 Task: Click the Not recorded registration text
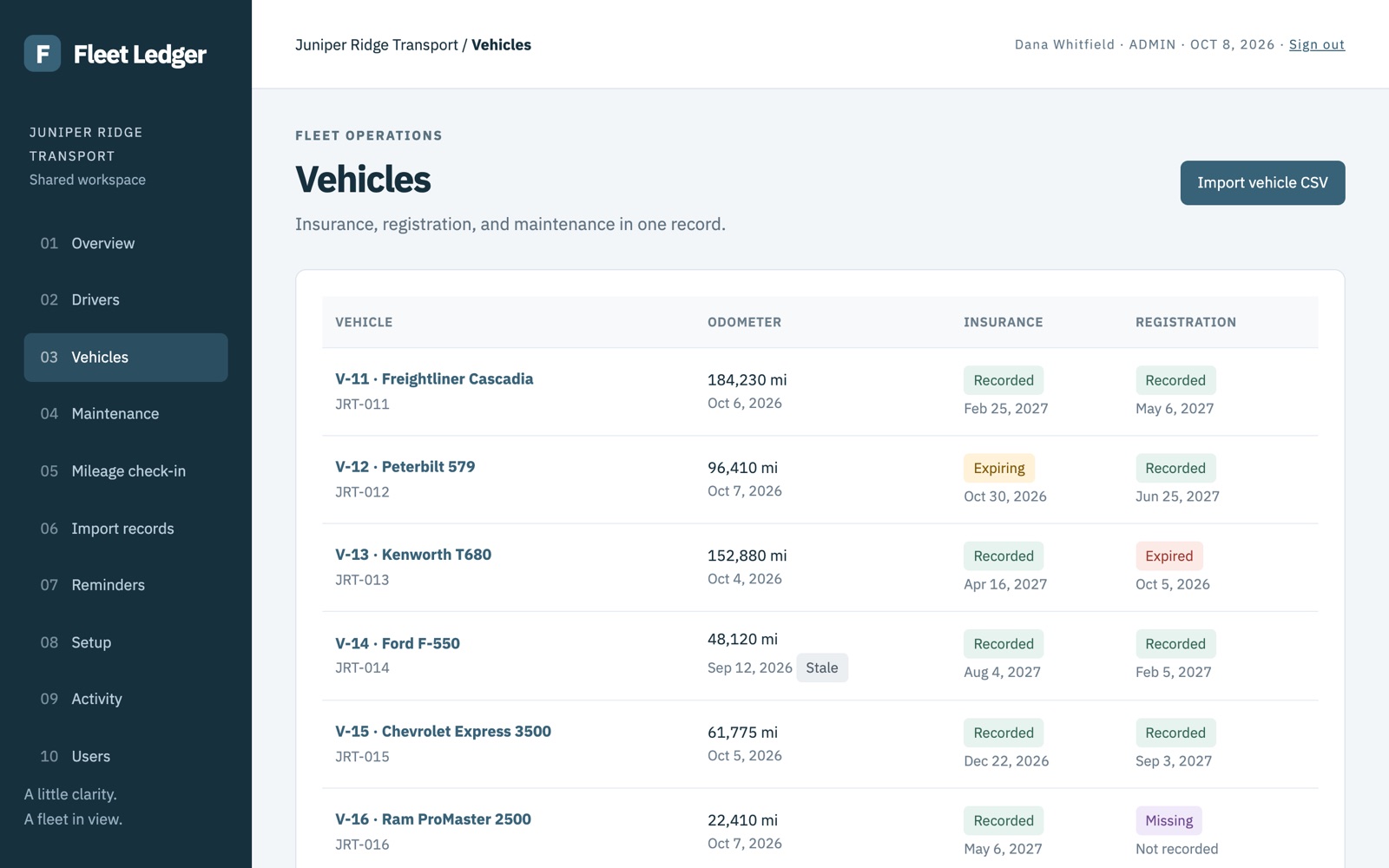tap(1176, 848)
